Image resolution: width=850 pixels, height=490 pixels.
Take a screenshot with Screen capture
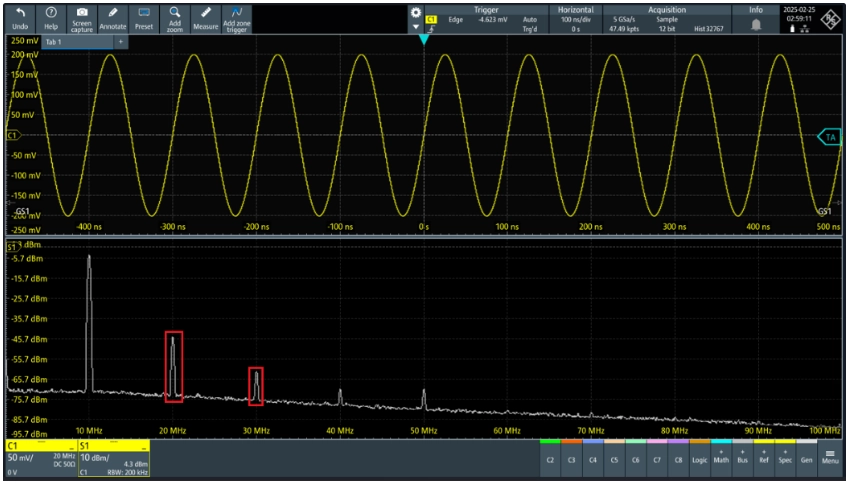(81, 16)
